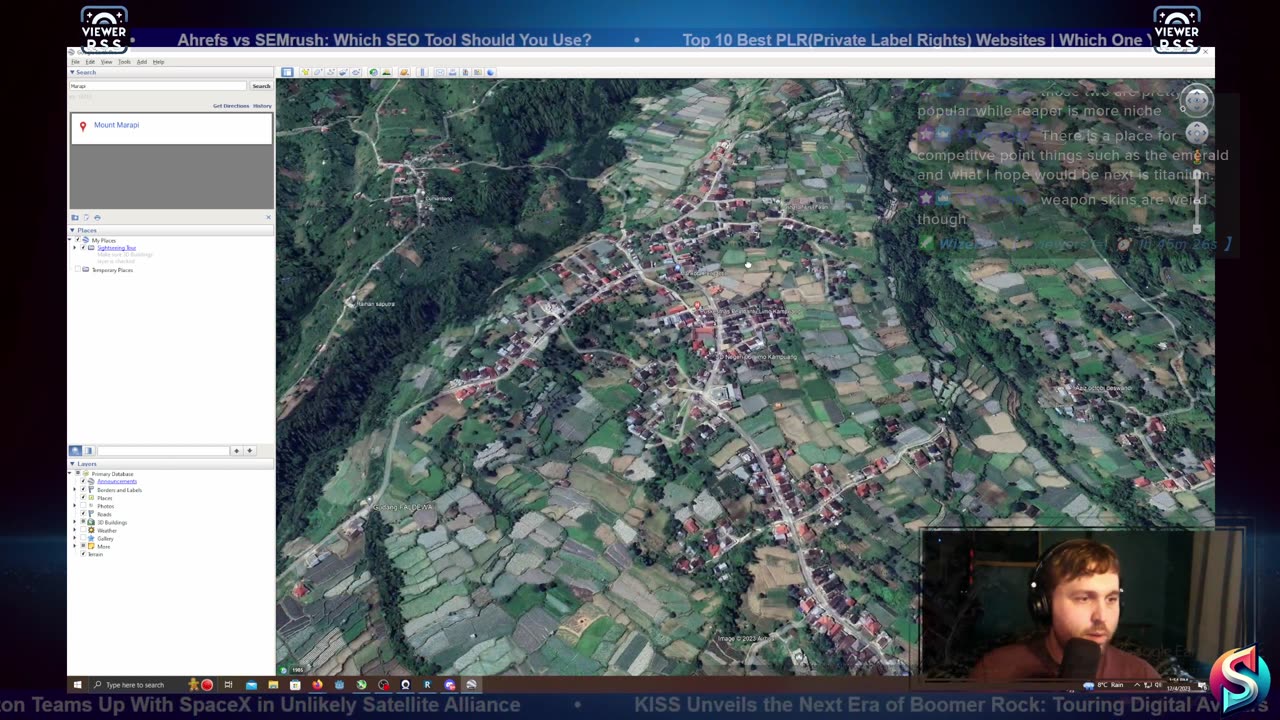
Task: Click the search field containing Marapi
Action: tap(158, 86)
